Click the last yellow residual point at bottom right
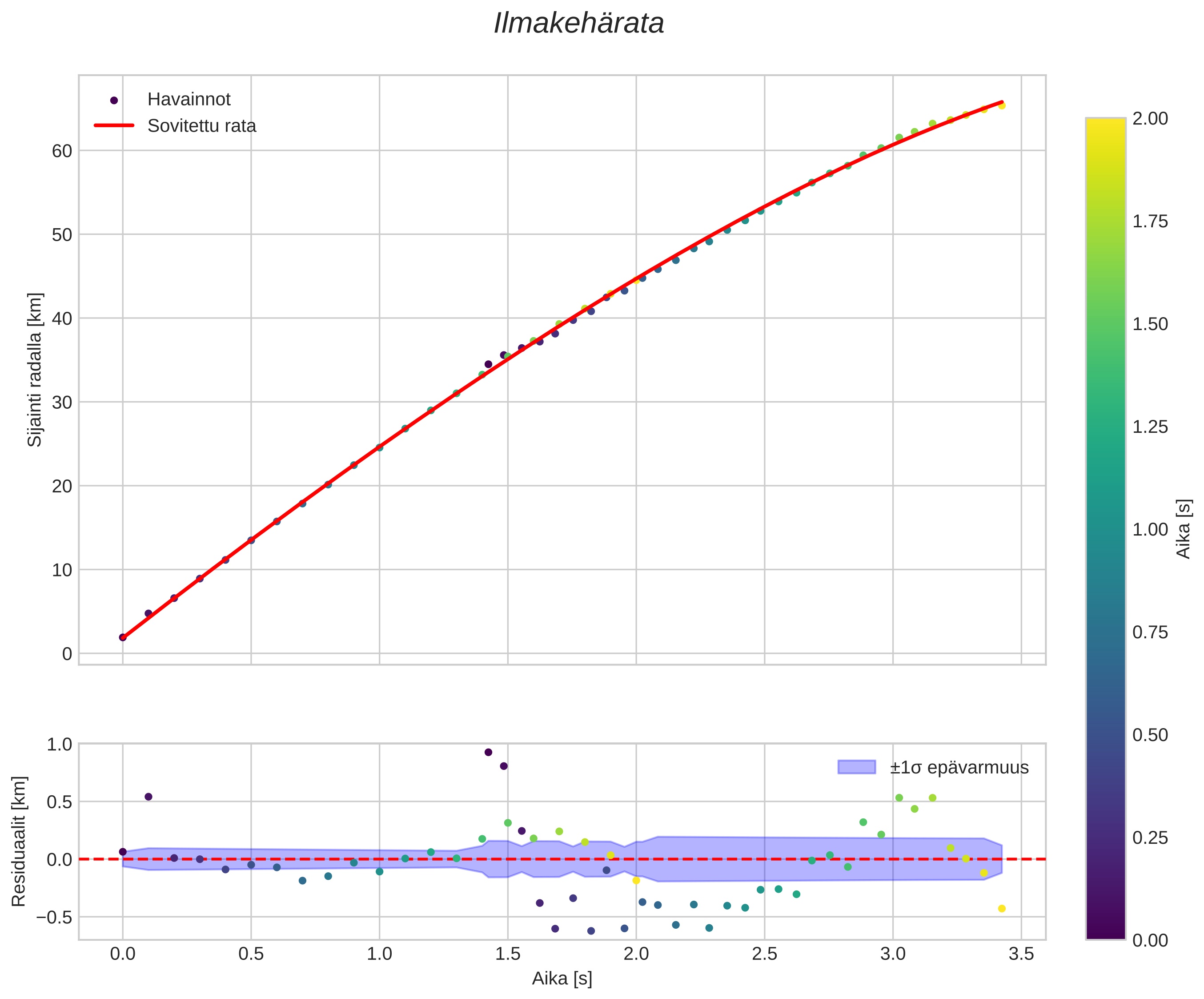1204x999 pixels. pos(1002,908)
